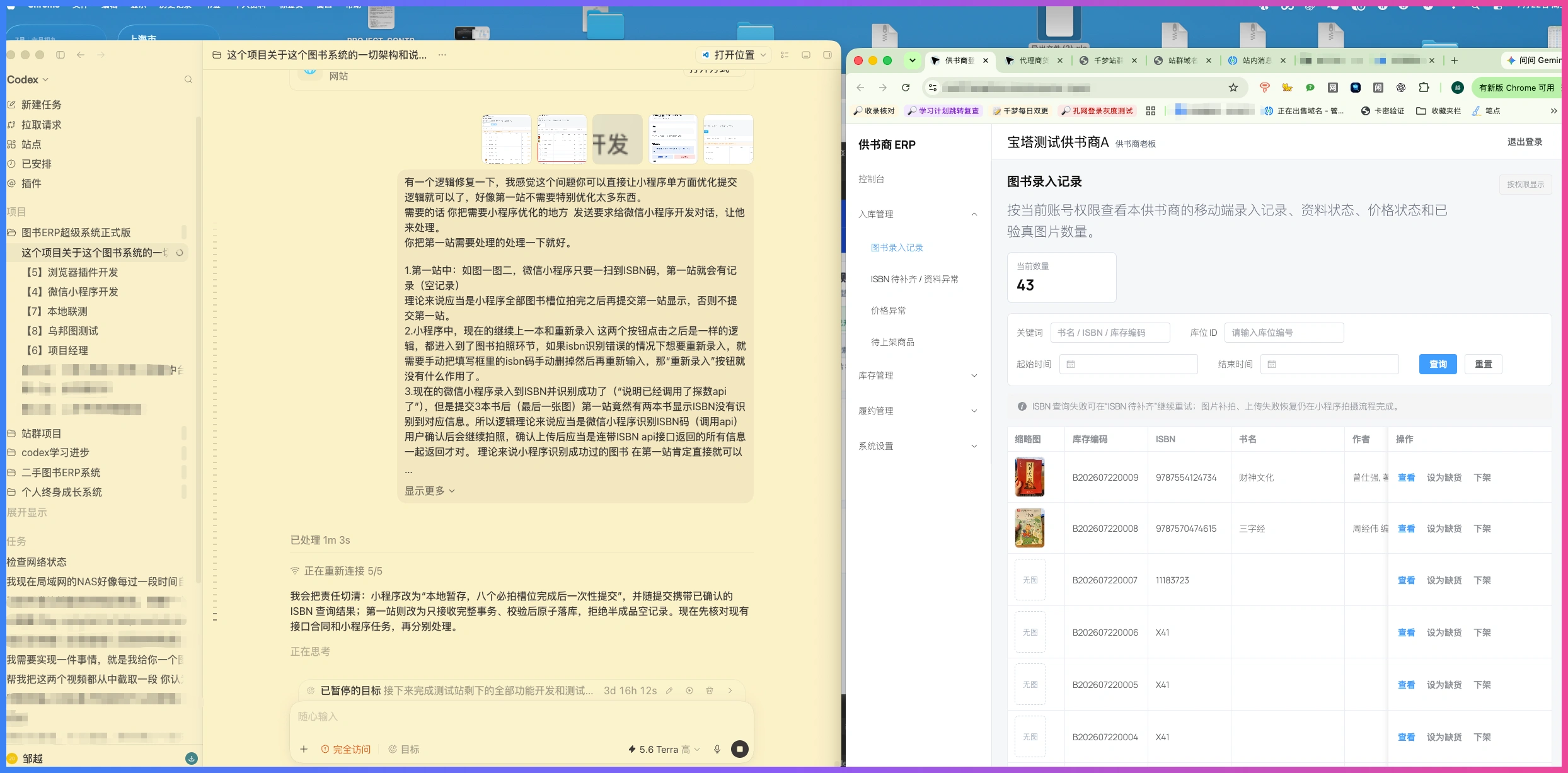The height and width of the screenshot is (773, 1568).
Task: Open bookmarks apps grid icon
Action: (x=1151, y=111)
